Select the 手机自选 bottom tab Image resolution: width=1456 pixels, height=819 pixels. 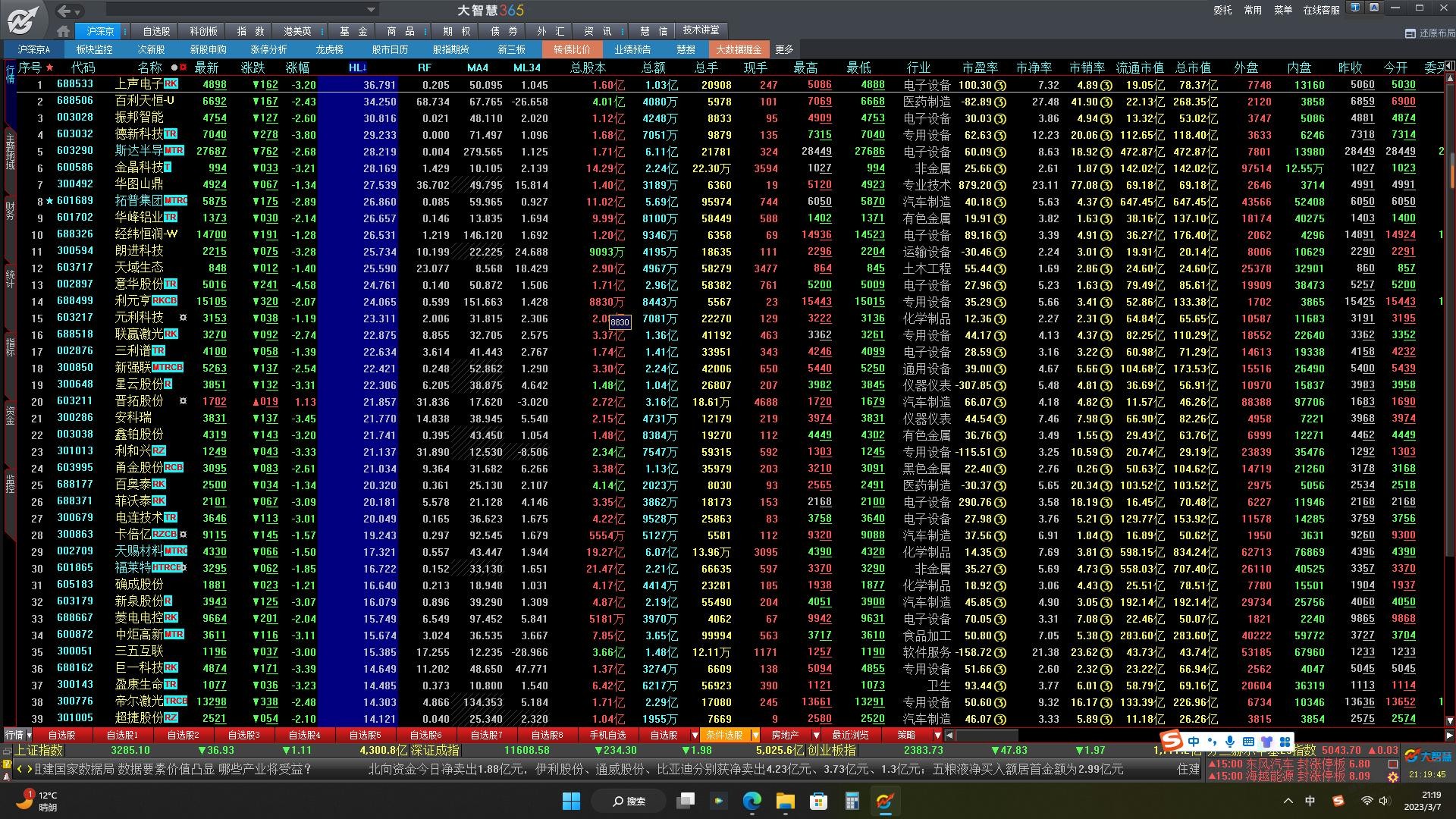[x=607, y=735]
